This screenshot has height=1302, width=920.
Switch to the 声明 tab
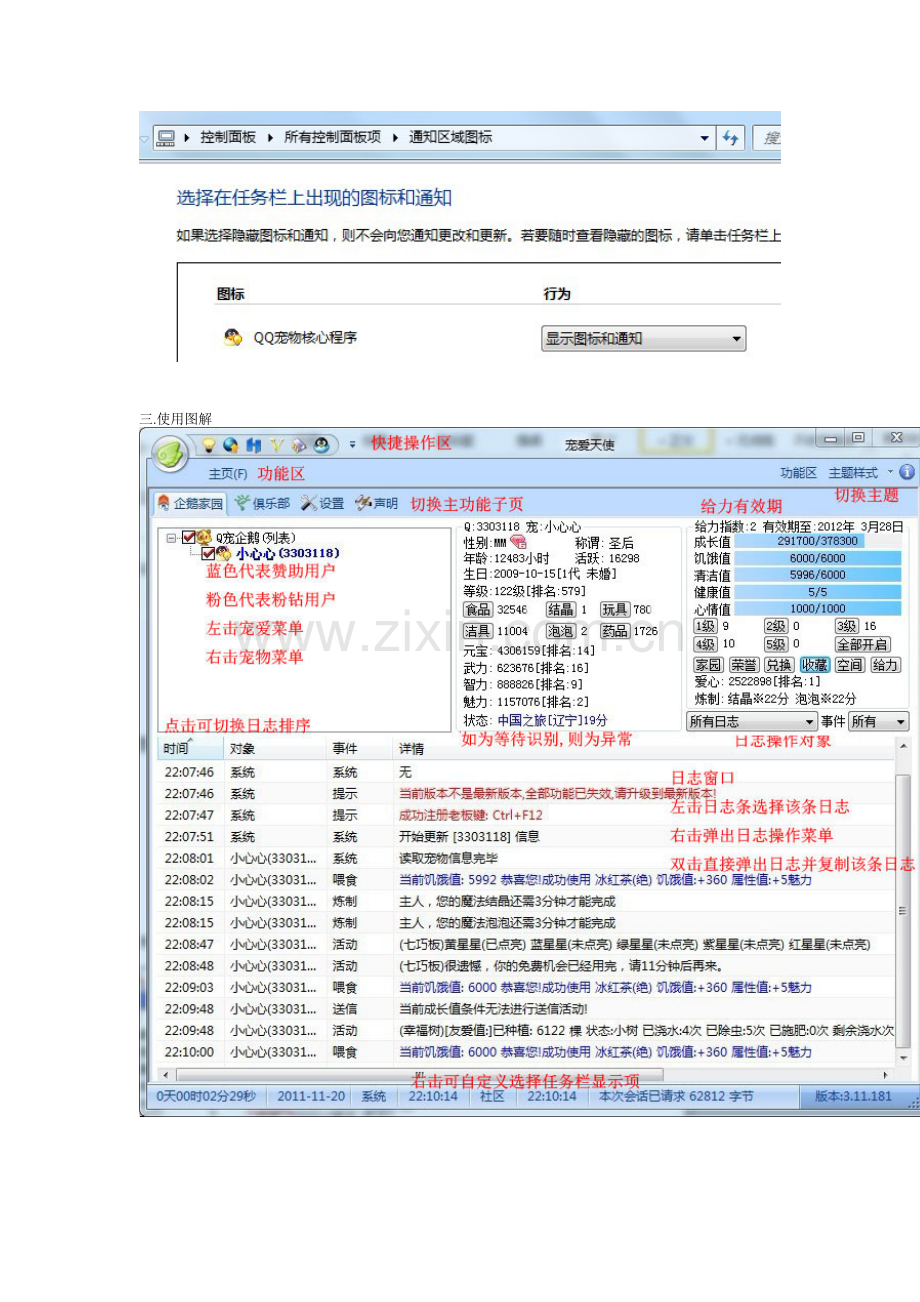point(377,503)
